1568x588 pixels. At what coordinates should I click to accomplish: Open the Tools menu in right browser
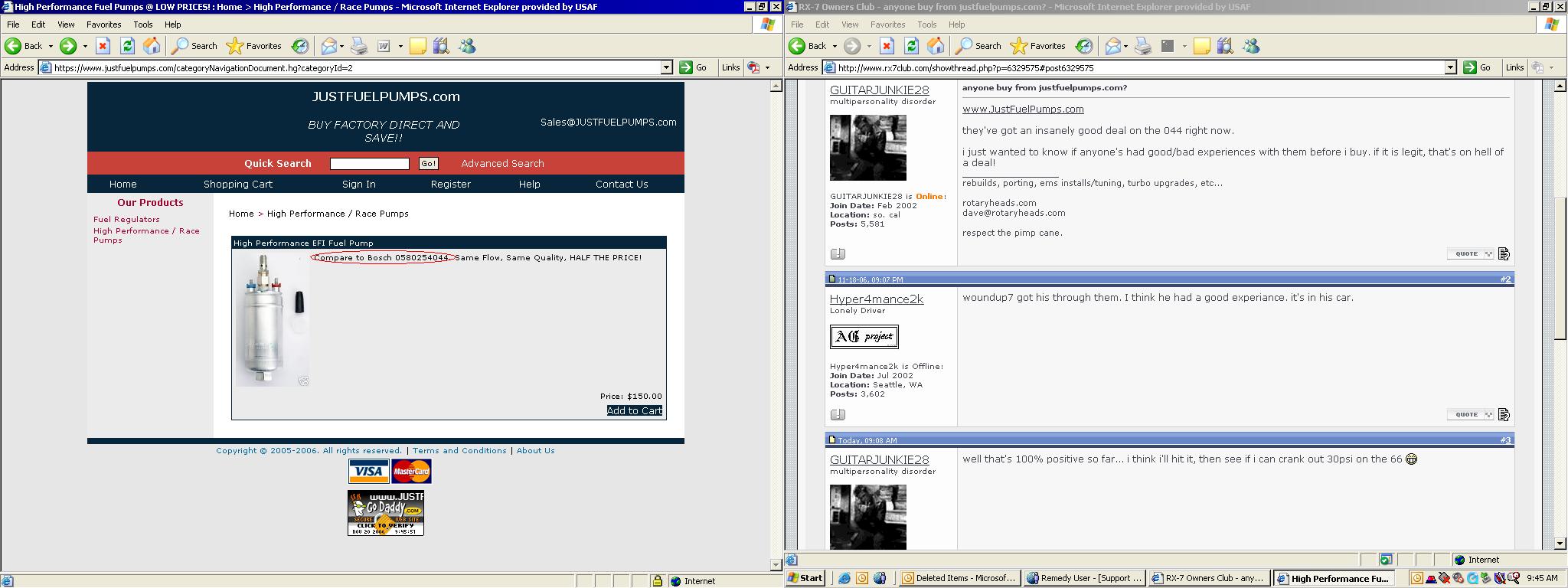point(926,24)
